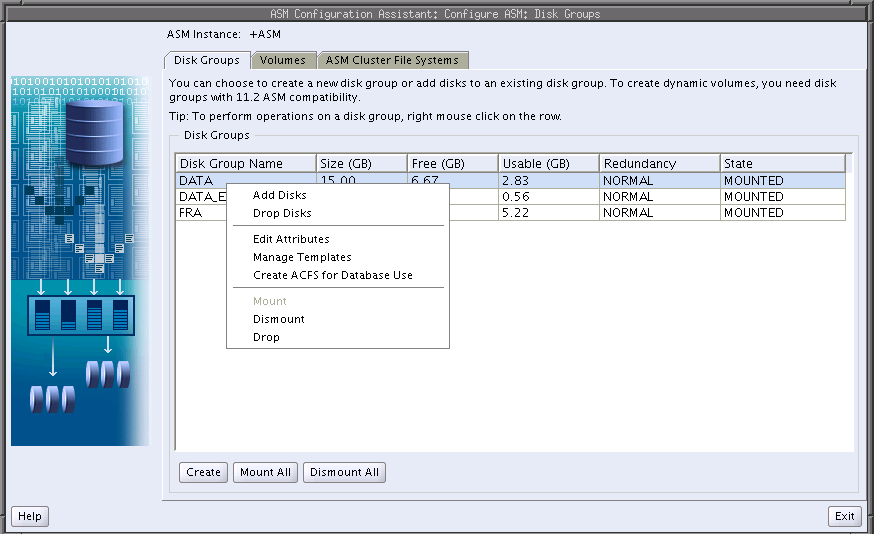Screen dimensions: 874x534
Task: Click the usable value 2.83
Action: [515, 181]
